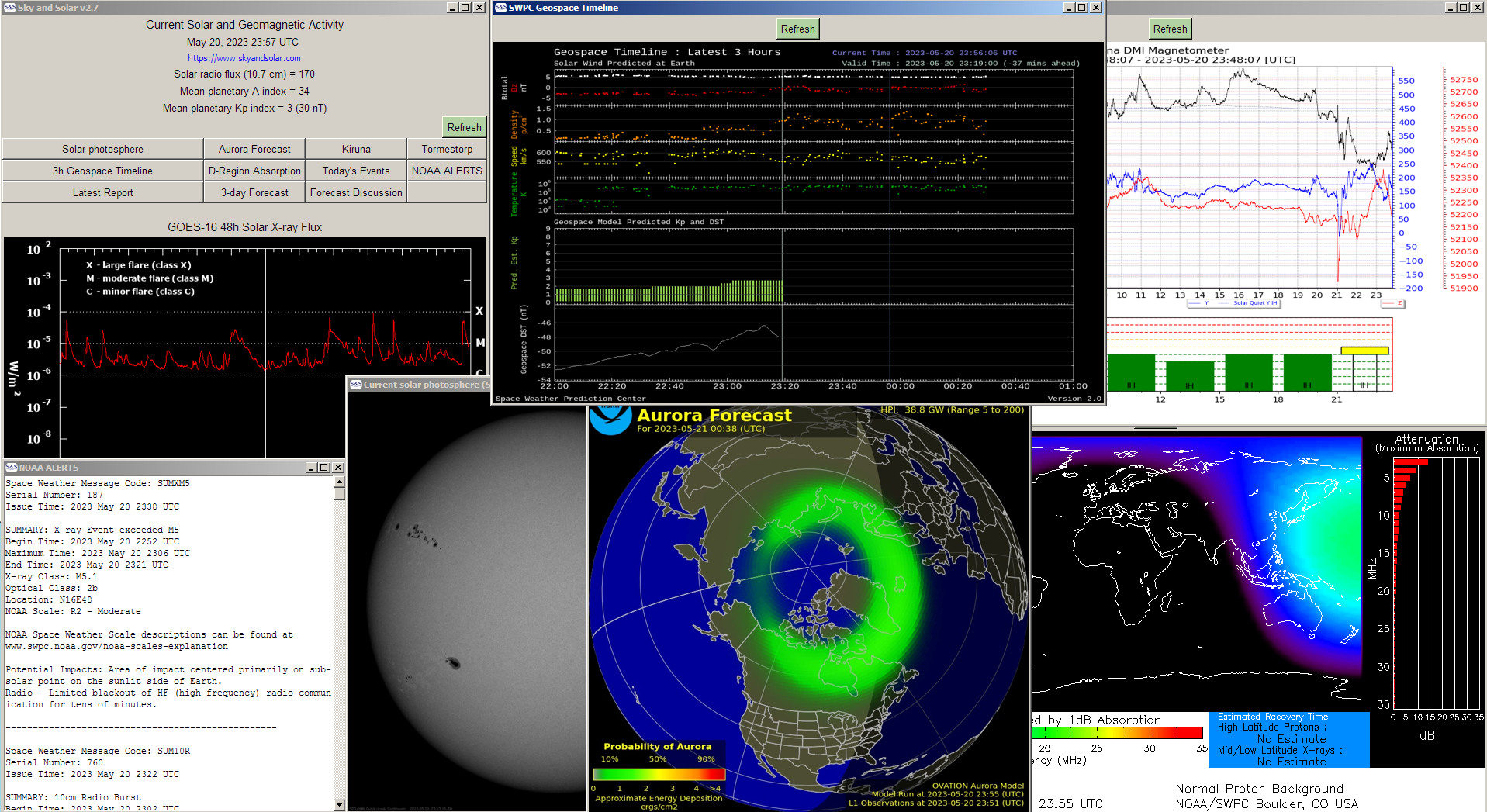Open the Tormestorp view
This screenshot has height=812, width=1487.
point(447,149)
